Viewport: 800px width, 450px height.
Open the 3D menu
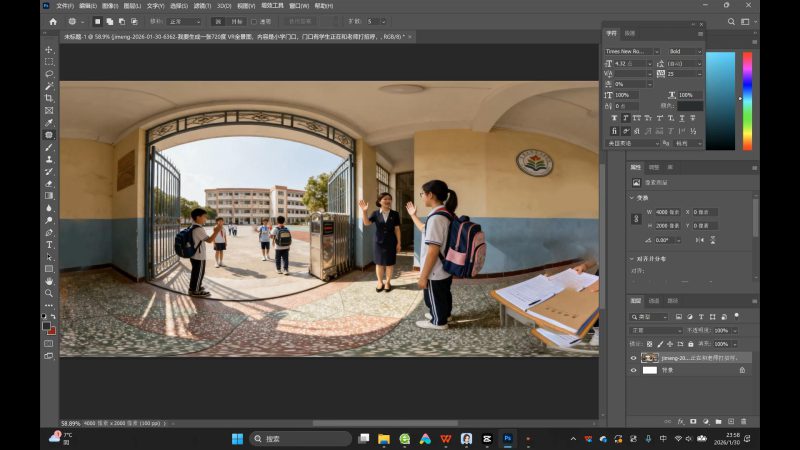coord(224,6)
